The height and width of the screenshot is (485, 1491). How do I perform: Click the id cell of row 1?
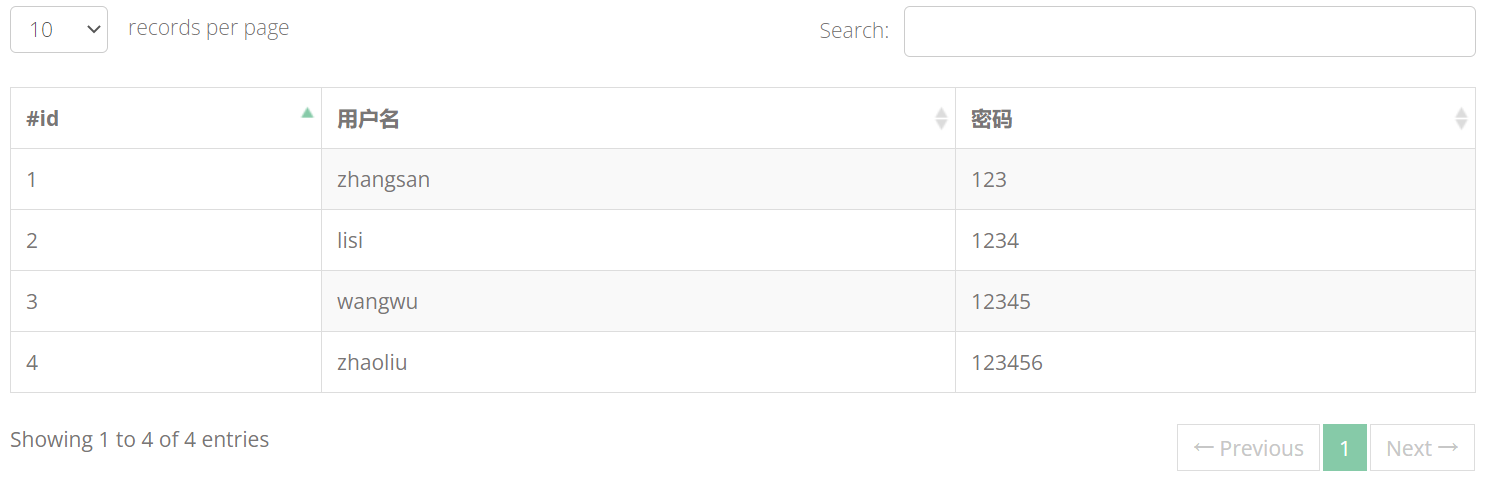point(166,180)
